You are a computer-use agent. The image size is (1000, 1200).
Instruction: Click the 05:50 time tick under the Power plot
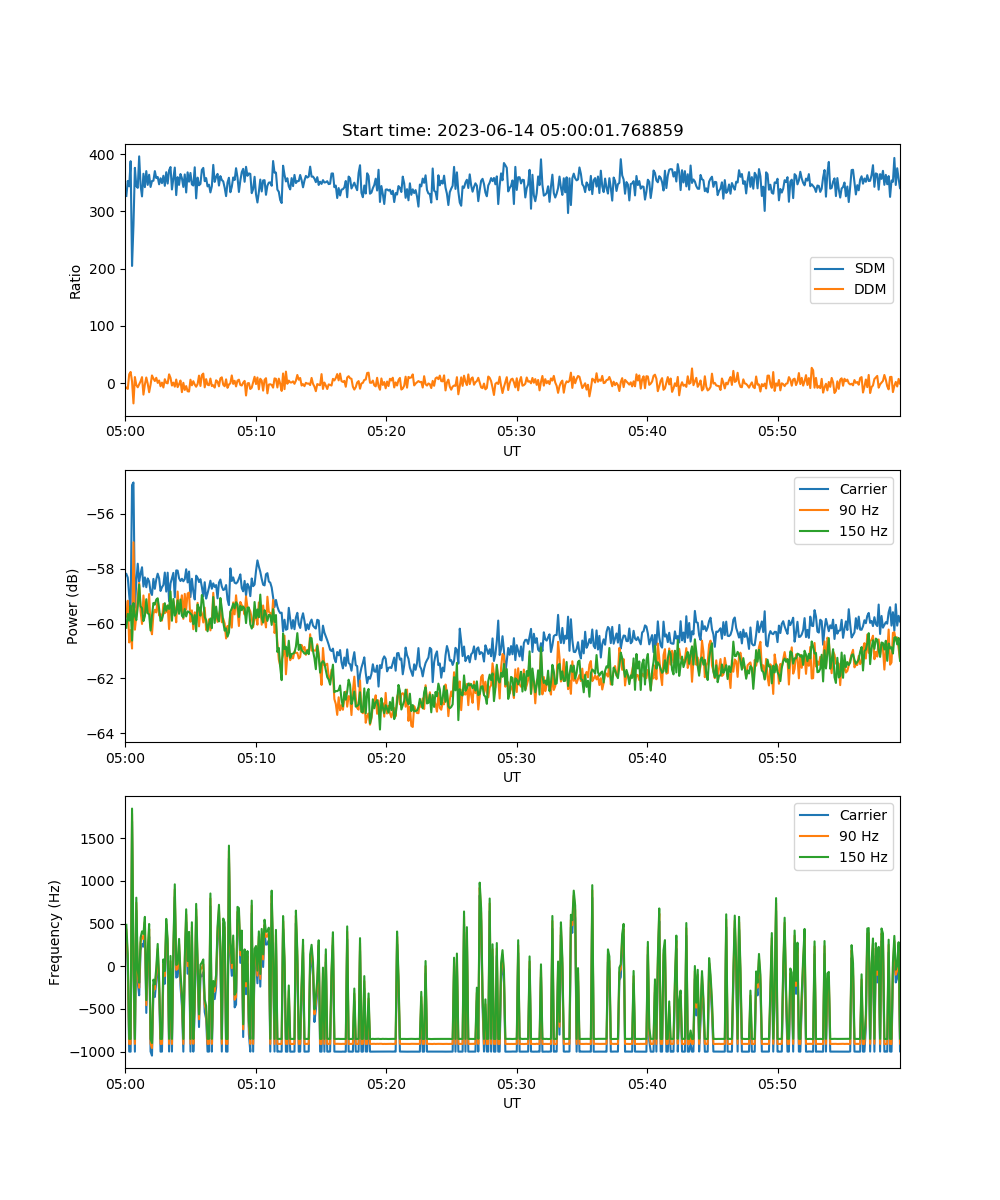[x=777, y=758]
